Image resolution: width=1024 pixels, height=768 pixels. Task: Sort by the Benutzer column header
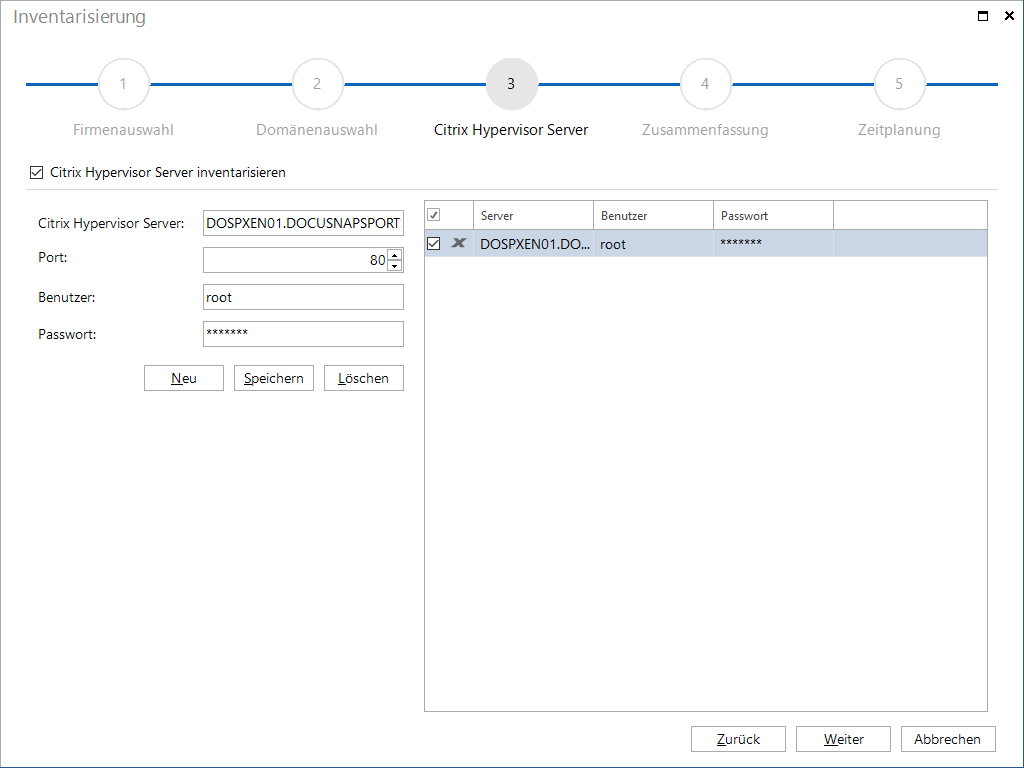coord(653,216)
